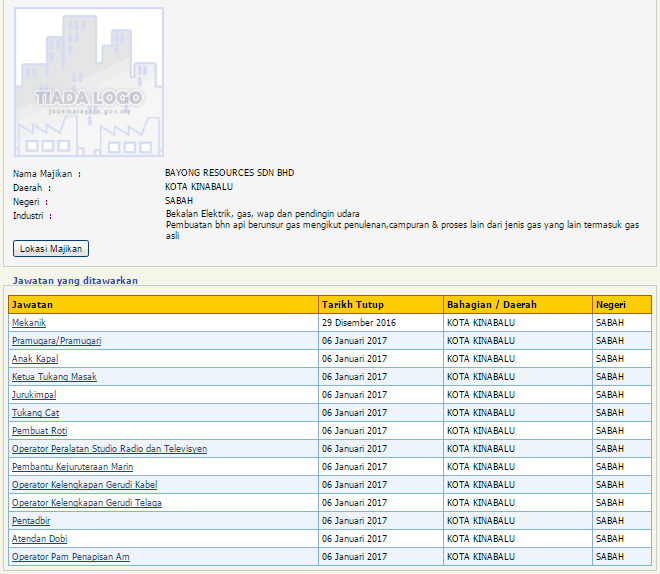Open the Atendan Dobi job link
Image resolution: width=660 pixels, height=574 pixels.
pyautogui.click(x=40, y=539)
